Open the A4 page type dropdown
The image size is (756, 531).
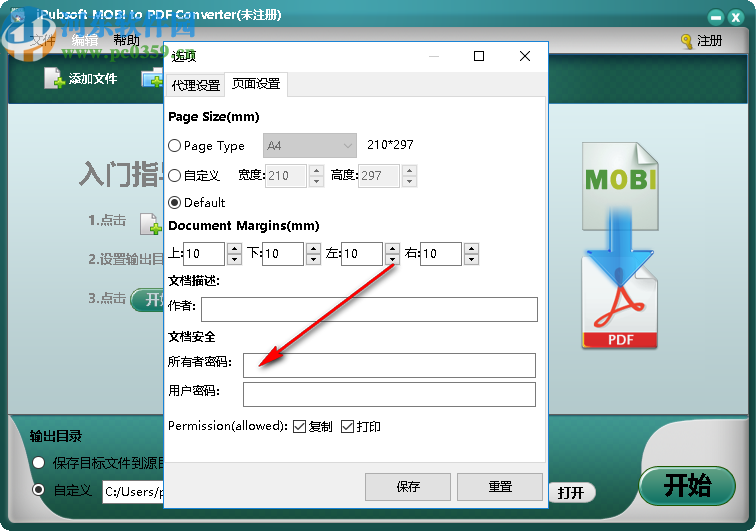tap(310, 145)
